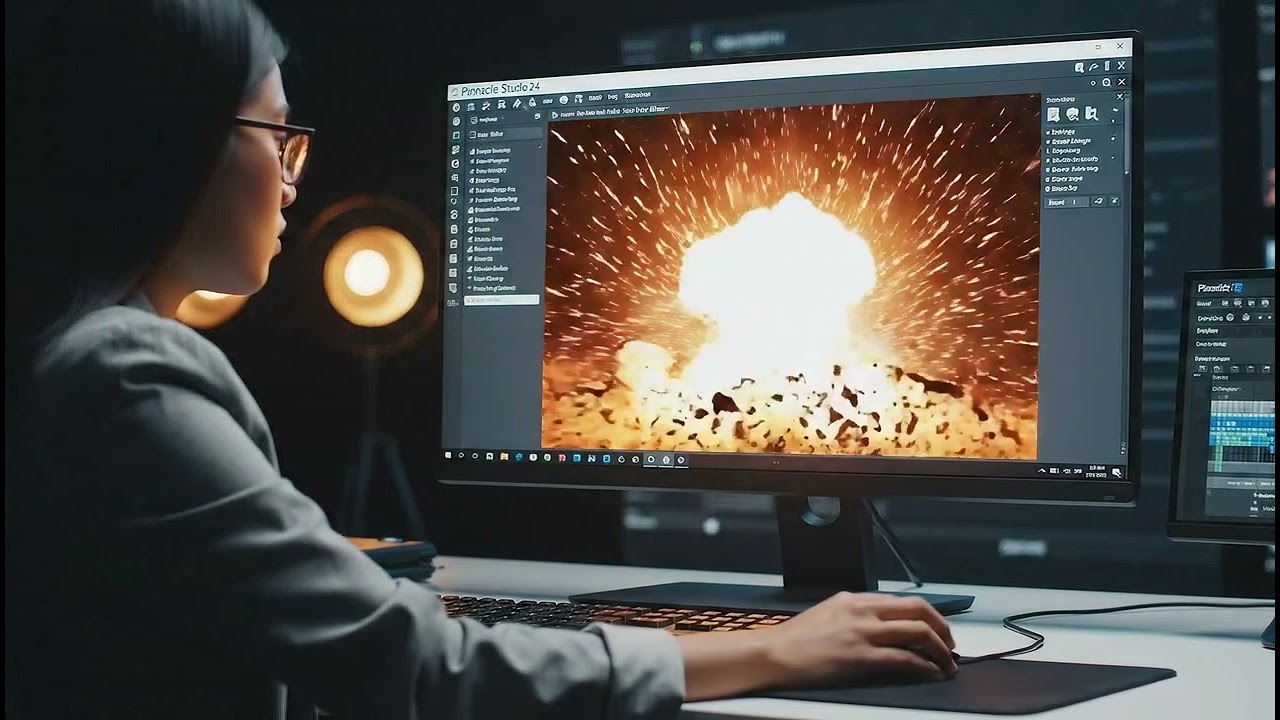Click the circled zoom icon below the top-right toolbar
This screenshot has height=720, width=1280.
pyautogui.click(x=1106, y=82)
